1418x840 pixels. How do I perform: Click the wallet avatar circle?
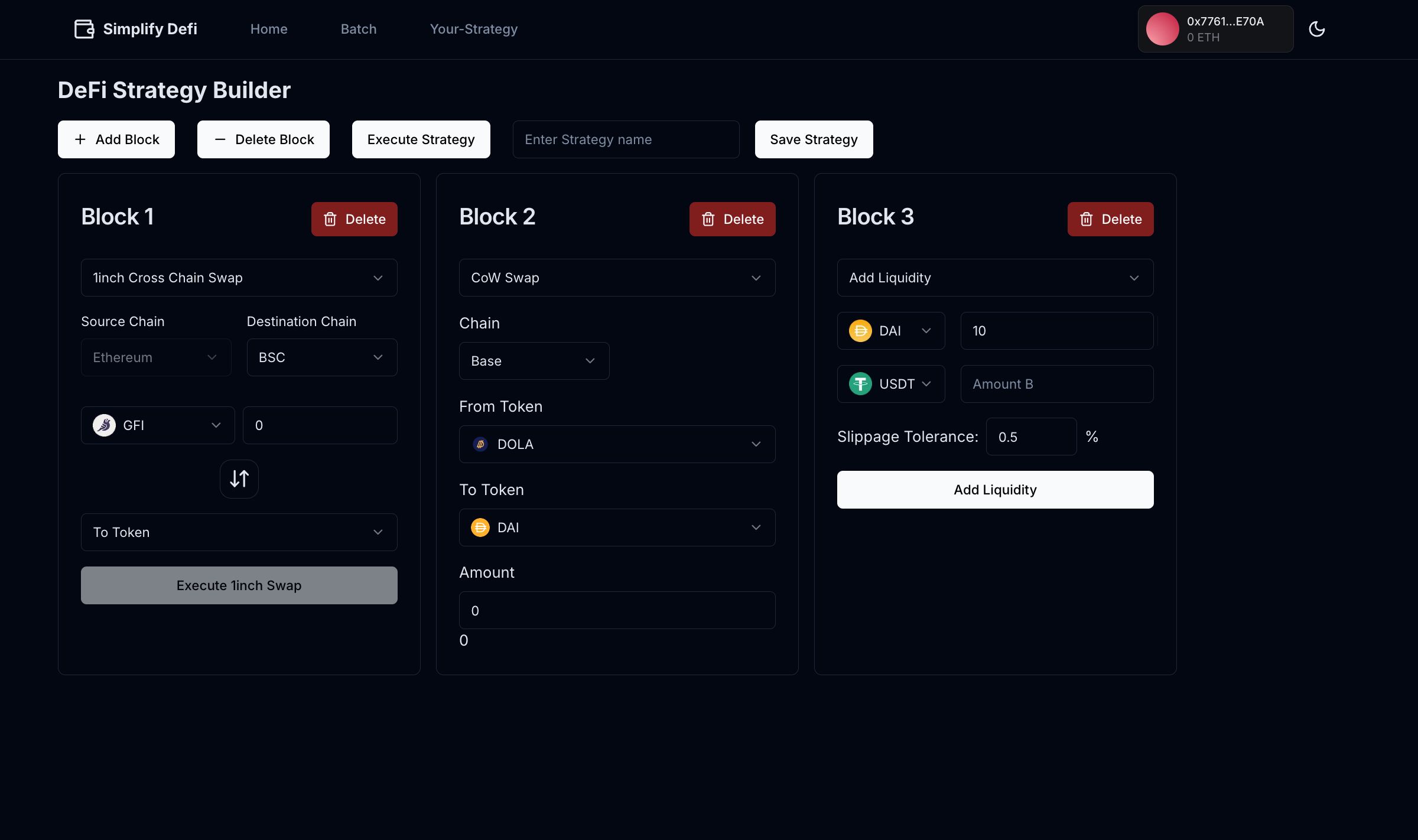(1162, 29)
